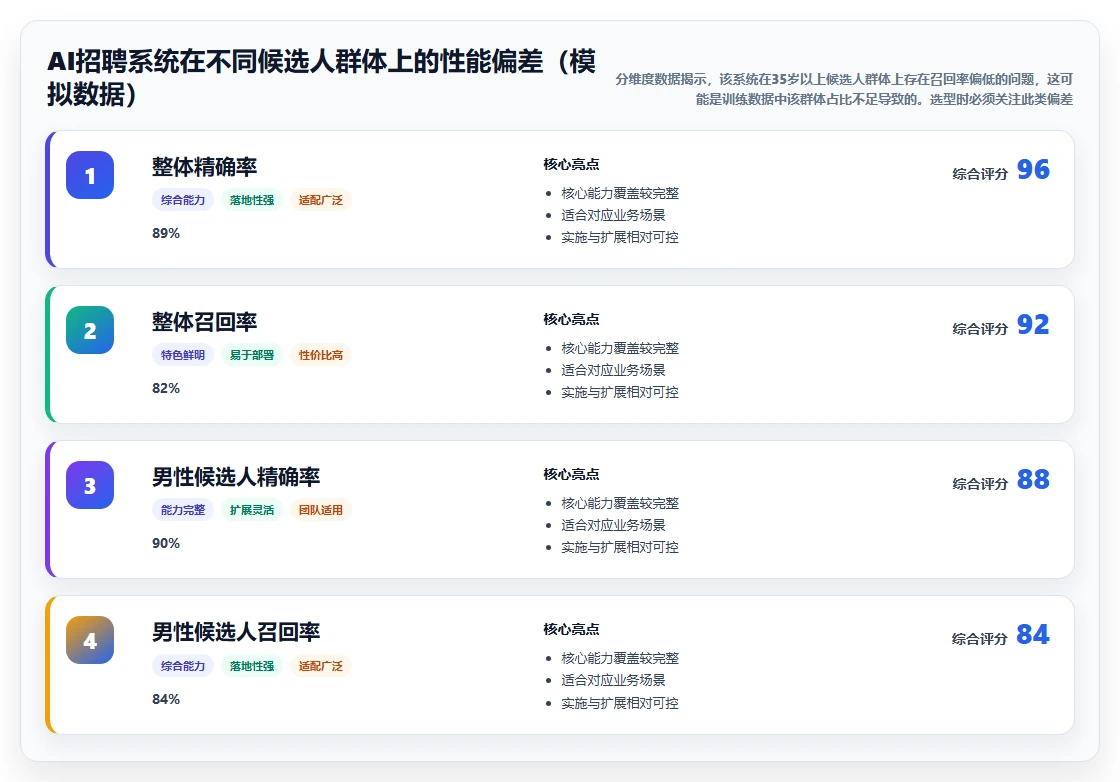Click 适合对应业务场景 in 整体精确率 card
The width and height of the screenshot is (1120, 782).
pyautogui.click(x=614, y=215)
